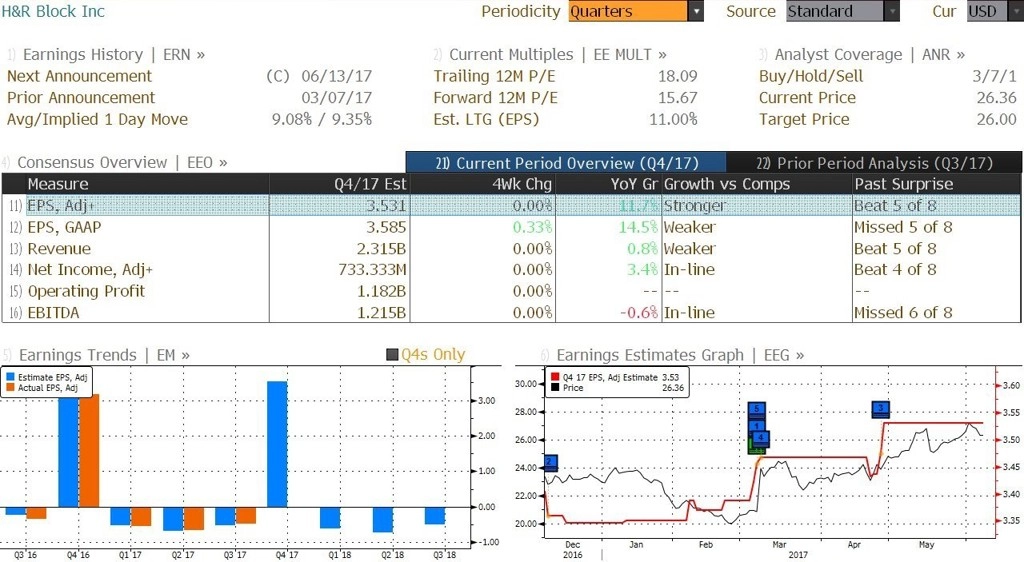Click the H&R Block Inc company title
The image size is (1024, 562).
[53, 11]
